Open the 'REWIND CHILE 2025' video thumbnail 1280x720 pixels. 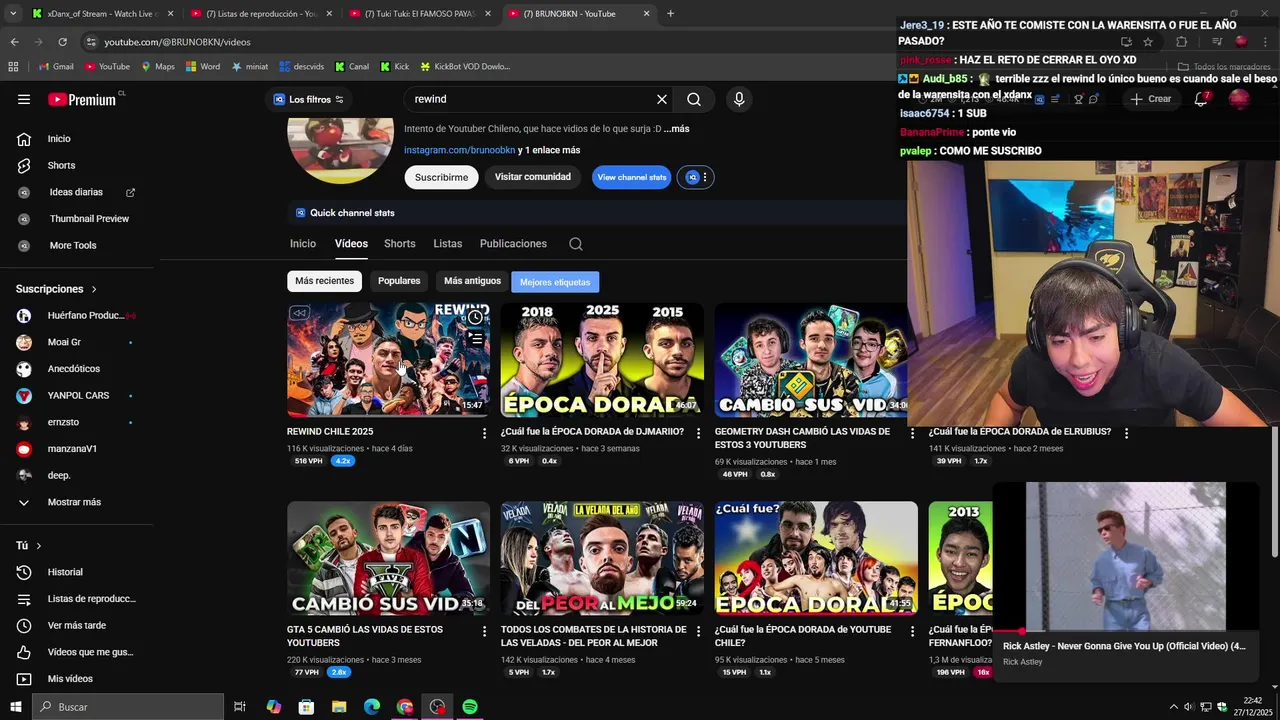point(388,360)
